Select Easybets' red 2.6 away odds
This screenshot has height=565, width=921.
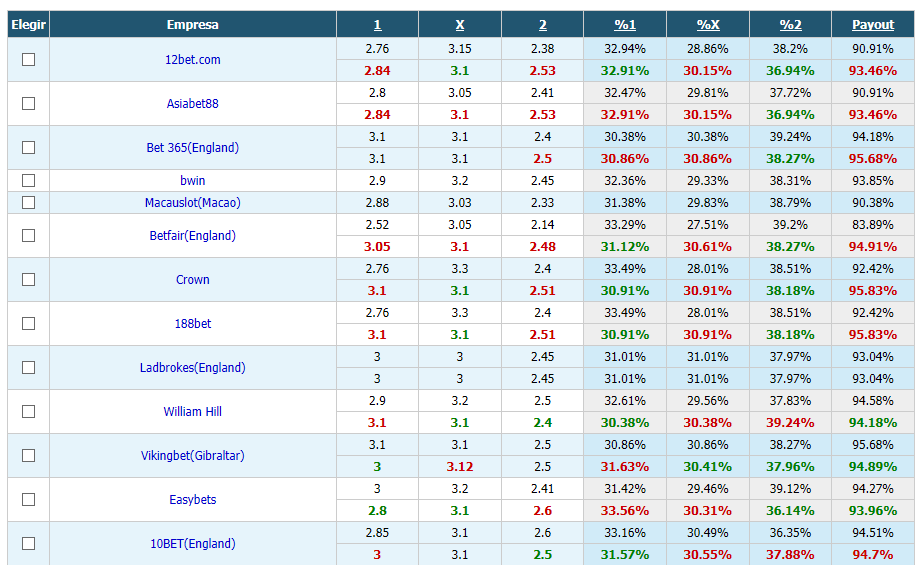pyautogui.click(x=543, y=511)
